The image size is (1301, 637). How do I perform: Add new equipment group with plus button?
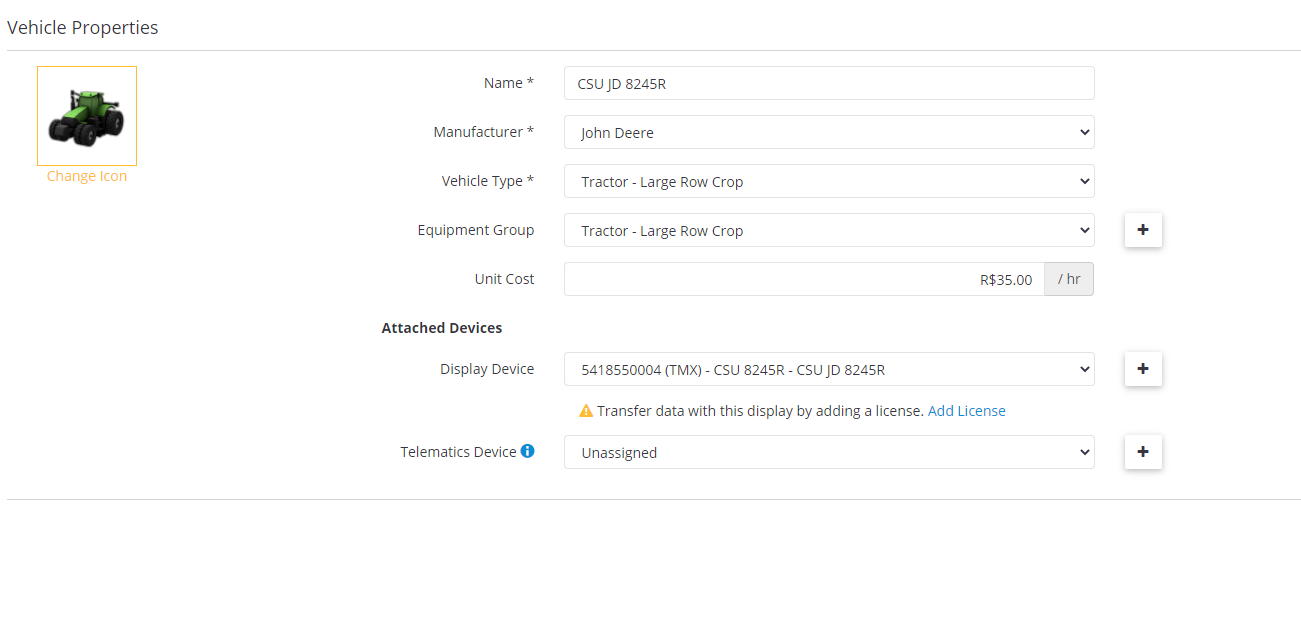click(x=1142, y=230)
